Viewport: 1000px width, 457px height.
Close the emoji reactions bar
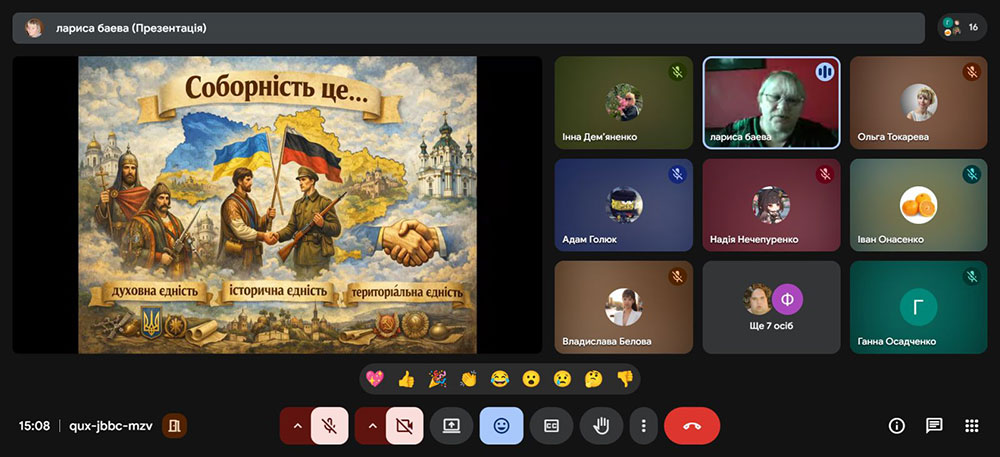click(501, 426)
